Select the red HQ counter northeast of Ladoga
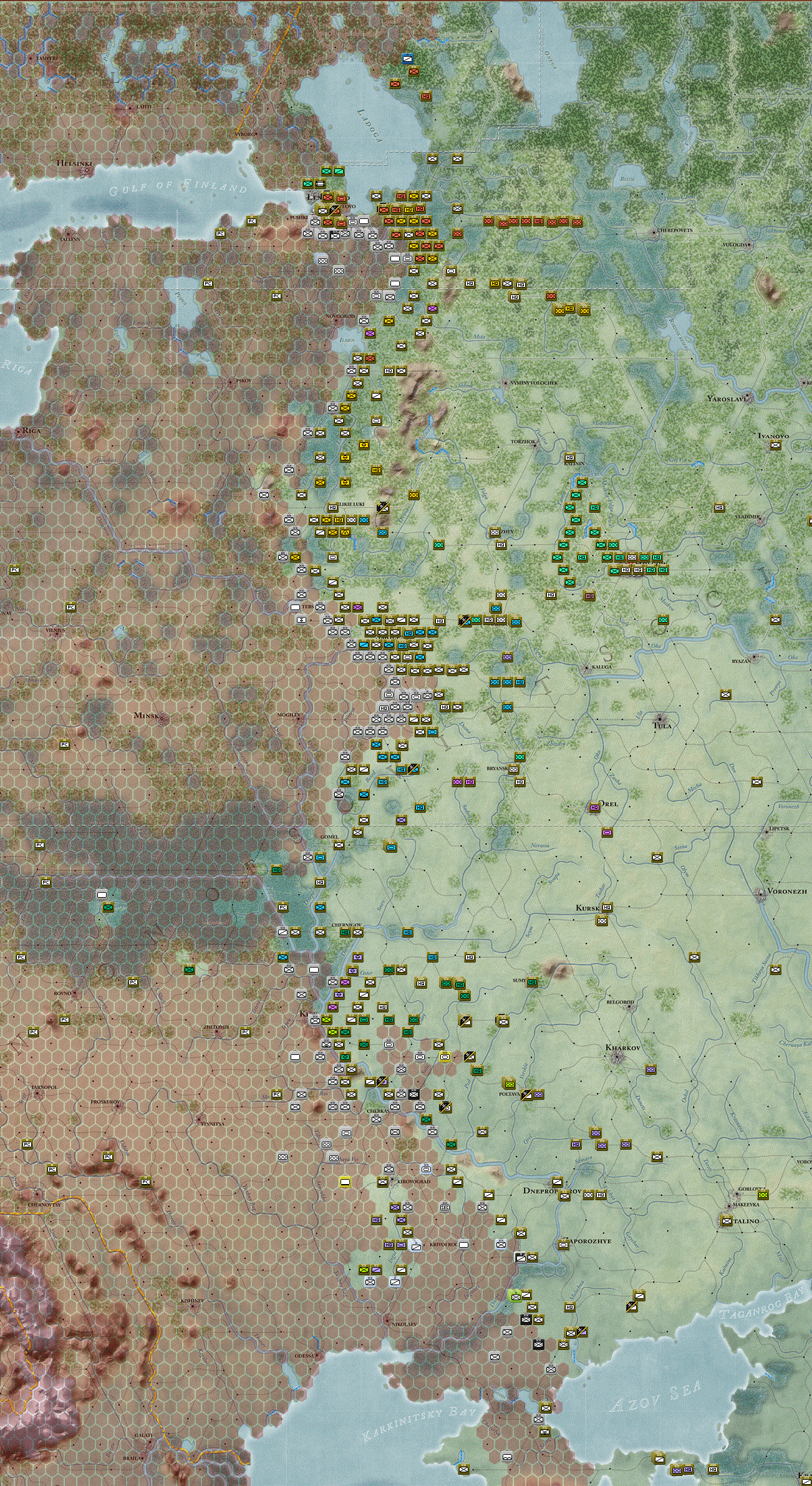The width and height of the screenshot is (812, 1486). click(426, 96)
